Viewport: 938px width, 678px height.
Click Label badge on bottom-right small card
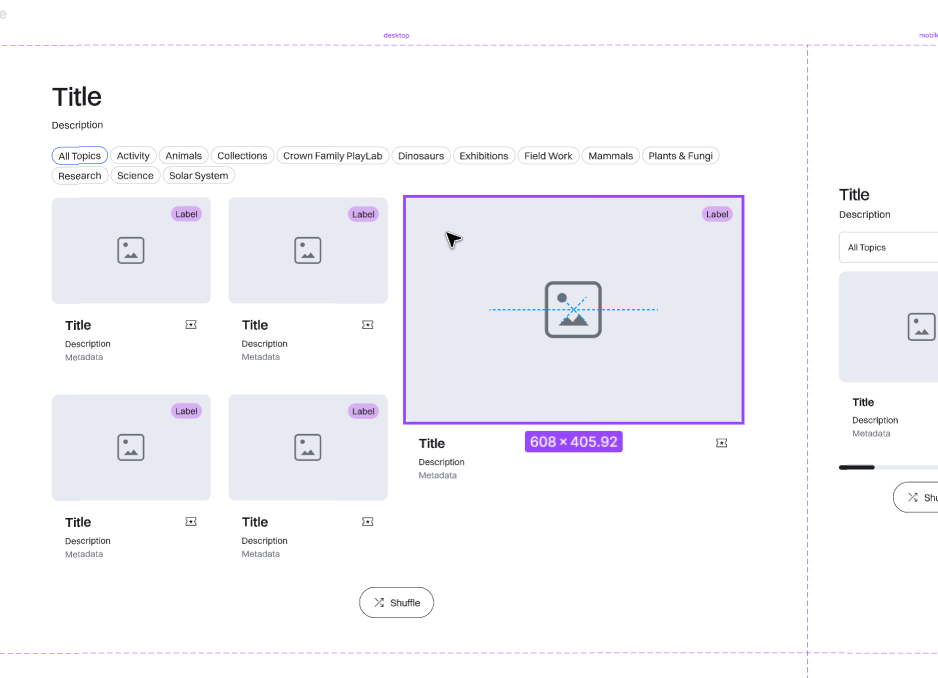(363, 411)
